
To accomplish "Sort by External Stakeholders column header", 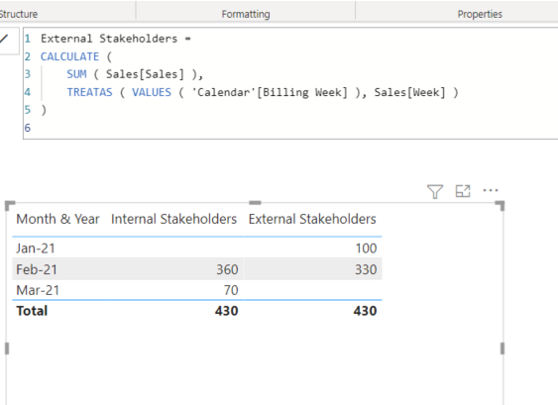I will click(x=312, y=219).
